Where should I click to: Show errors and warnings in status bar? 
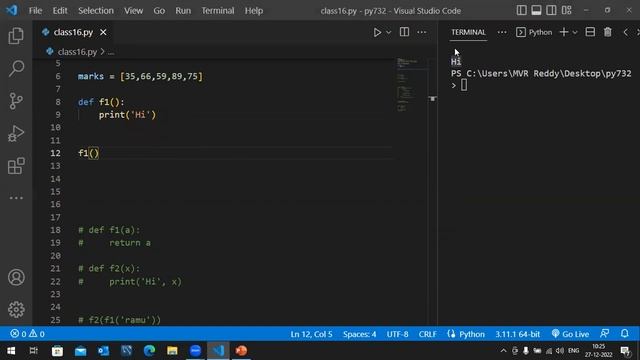(27, 334)
